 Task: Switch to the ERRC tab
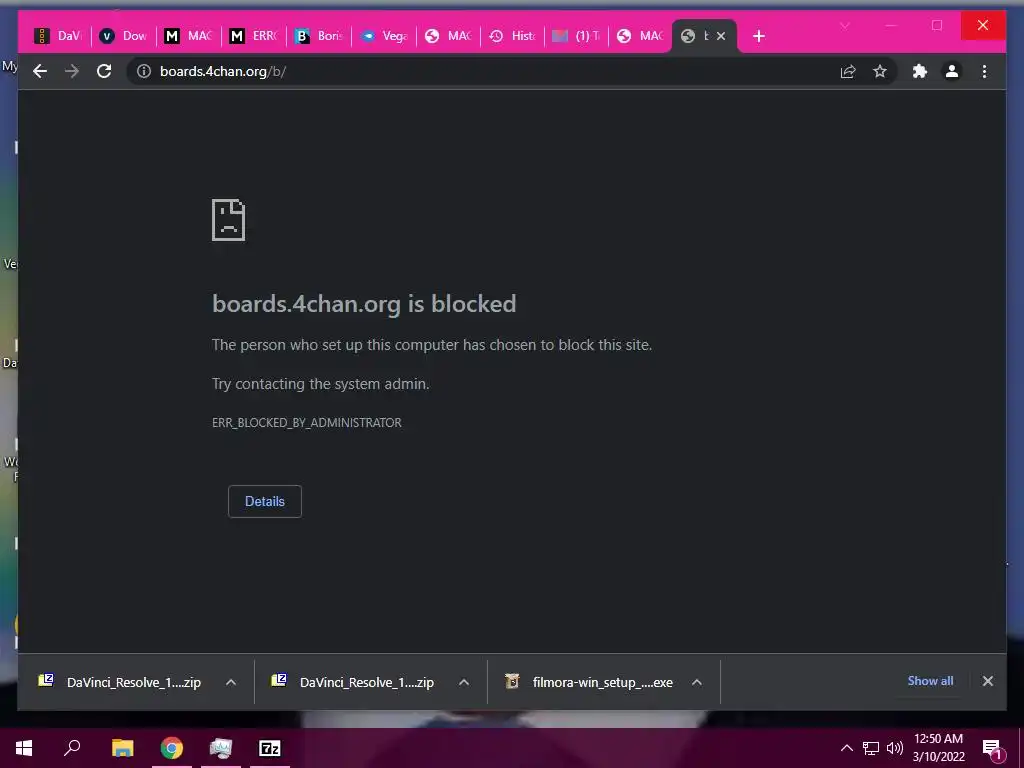click(253, 36)
